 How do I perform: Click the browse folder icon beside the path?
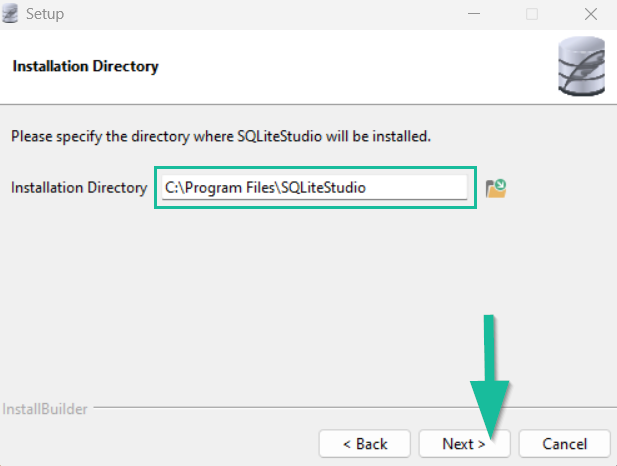(x=495, y=188)
